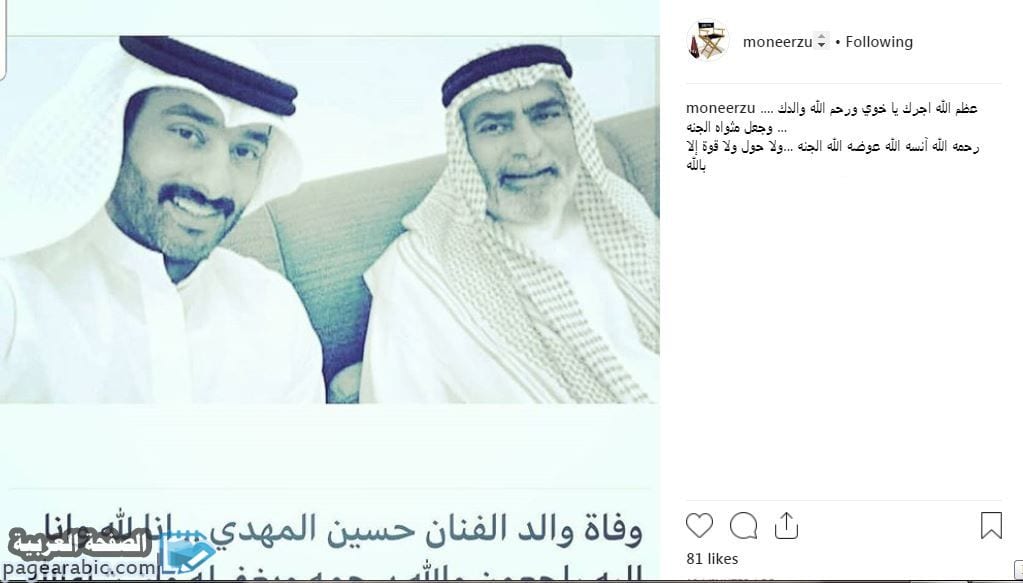Image resolution: width=1023 pixels, height=583 pixels.
Task: Click the moneerzu username in the caption
Action: click(x=721, y=108)
